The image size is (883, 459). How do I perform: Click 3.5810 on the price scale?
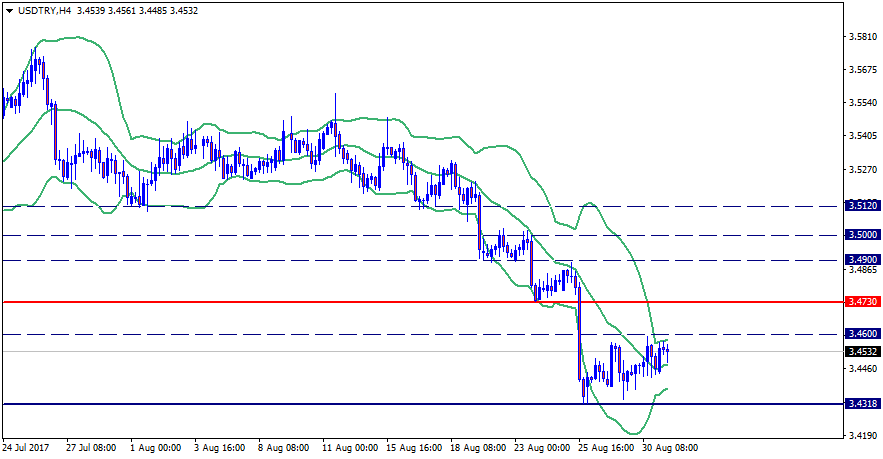863,37
